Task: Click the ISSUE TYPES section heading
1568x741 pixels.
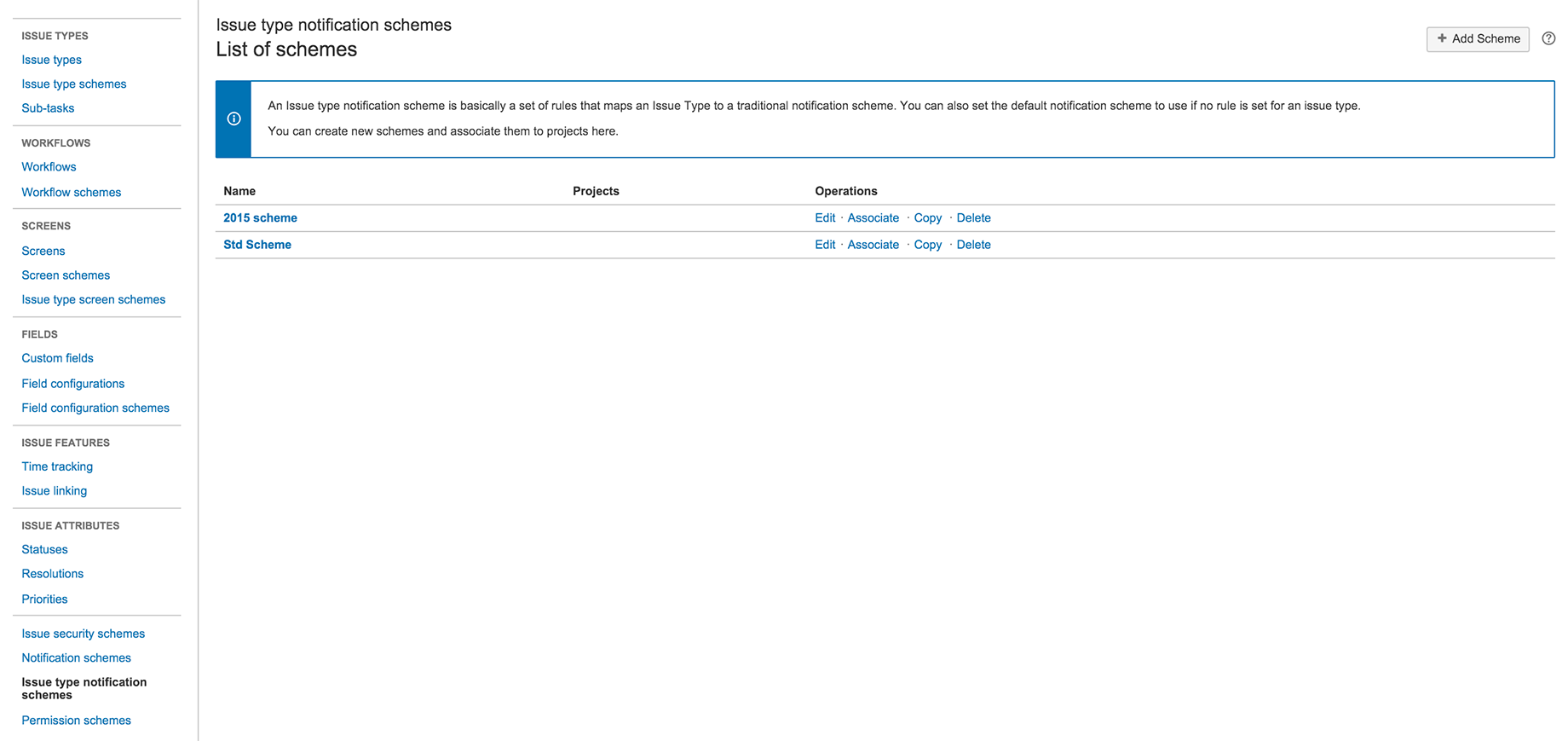Action: click(55, 36)
